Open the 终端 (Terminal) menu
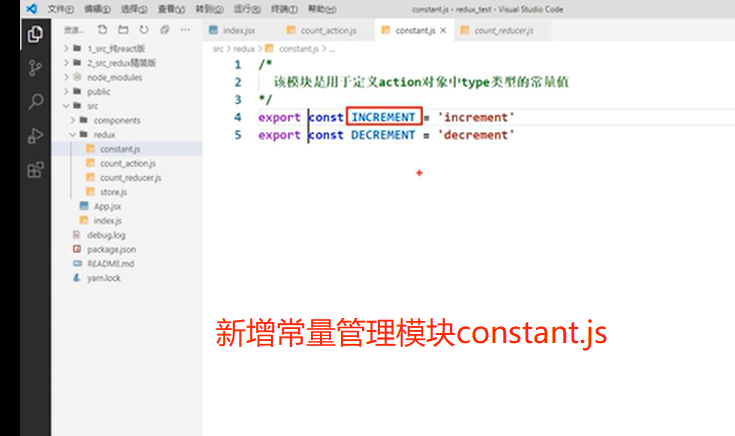Viewport: 735px width, 436px height. 284,9
